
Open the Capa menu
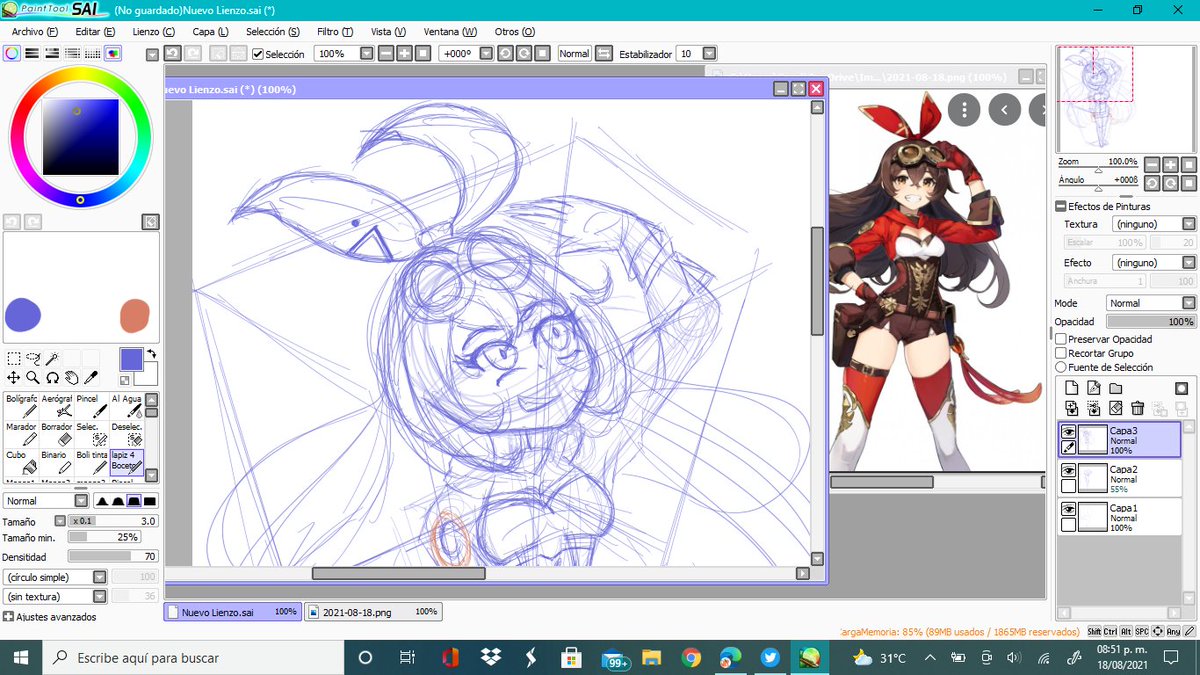tap(210, 32)
